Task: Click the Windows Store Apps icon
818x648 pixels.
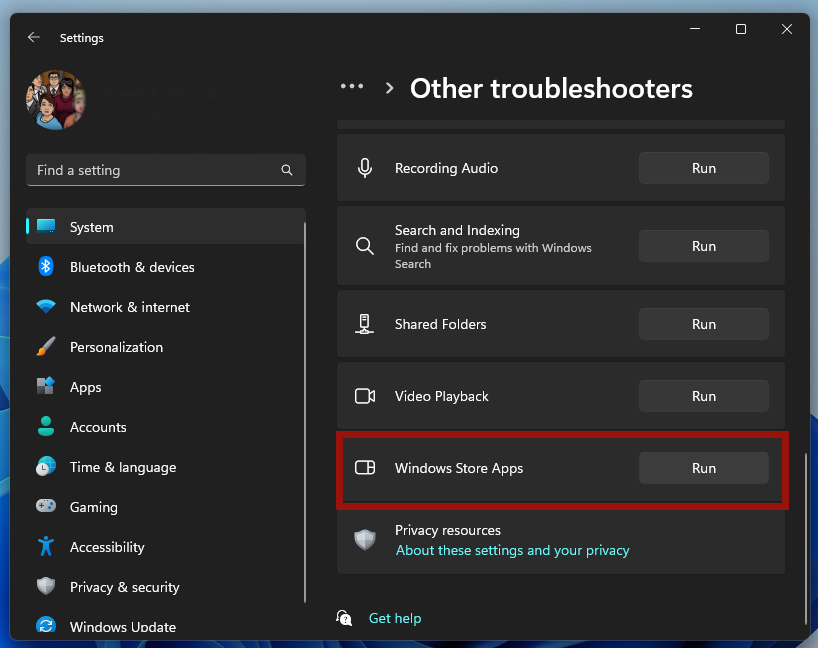Action: click(x=365, y=468)
